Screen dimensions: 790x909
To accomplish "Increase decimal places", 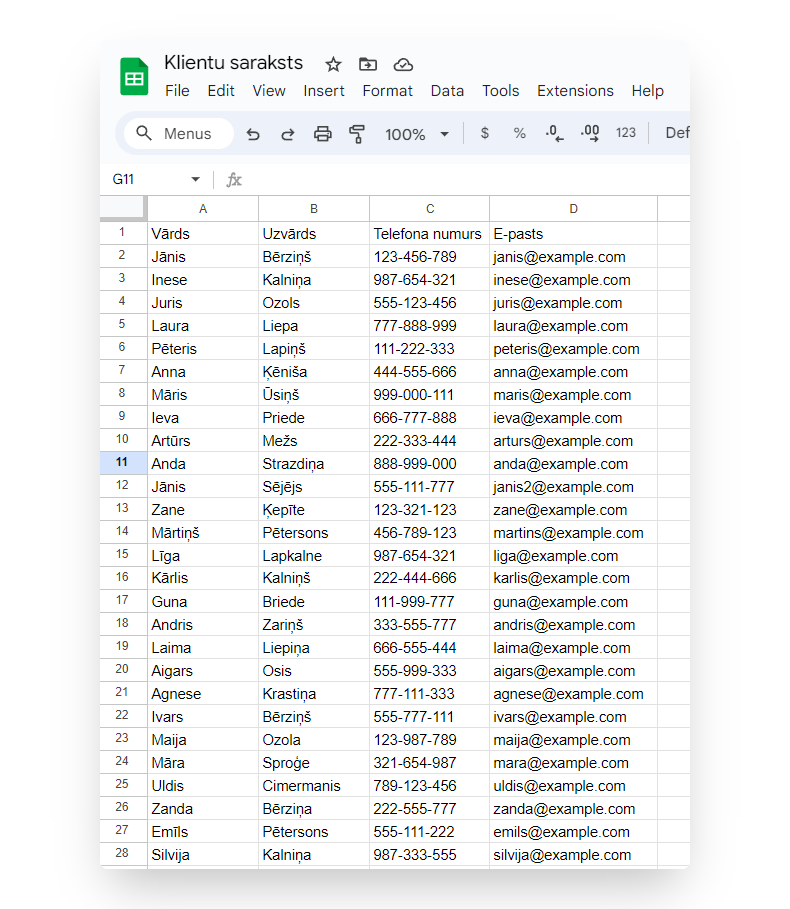I will pyautogui.click(x=590, y=133).
